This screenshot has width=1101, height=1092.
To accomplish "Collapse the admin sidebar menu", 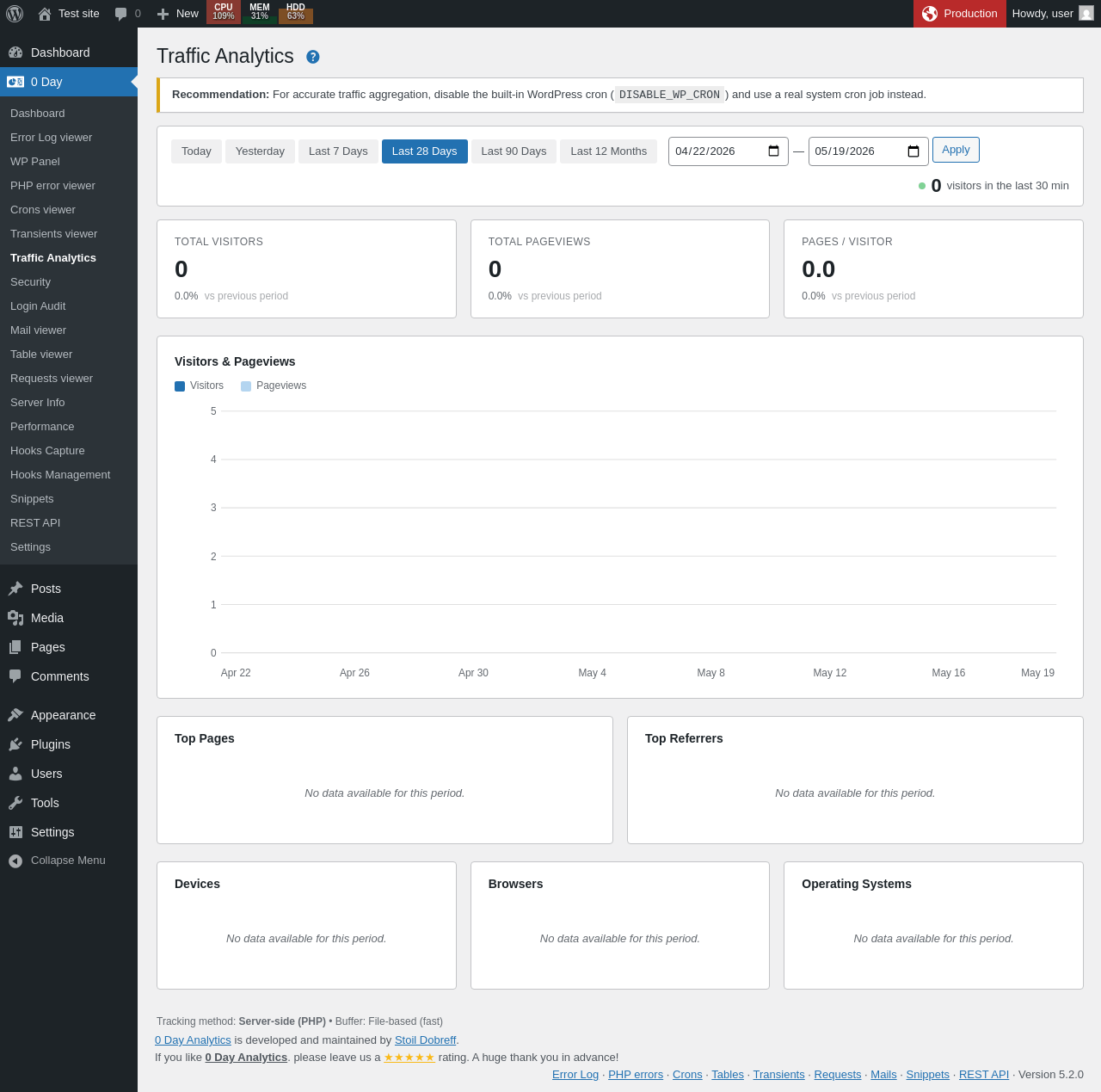I will 57,861.
